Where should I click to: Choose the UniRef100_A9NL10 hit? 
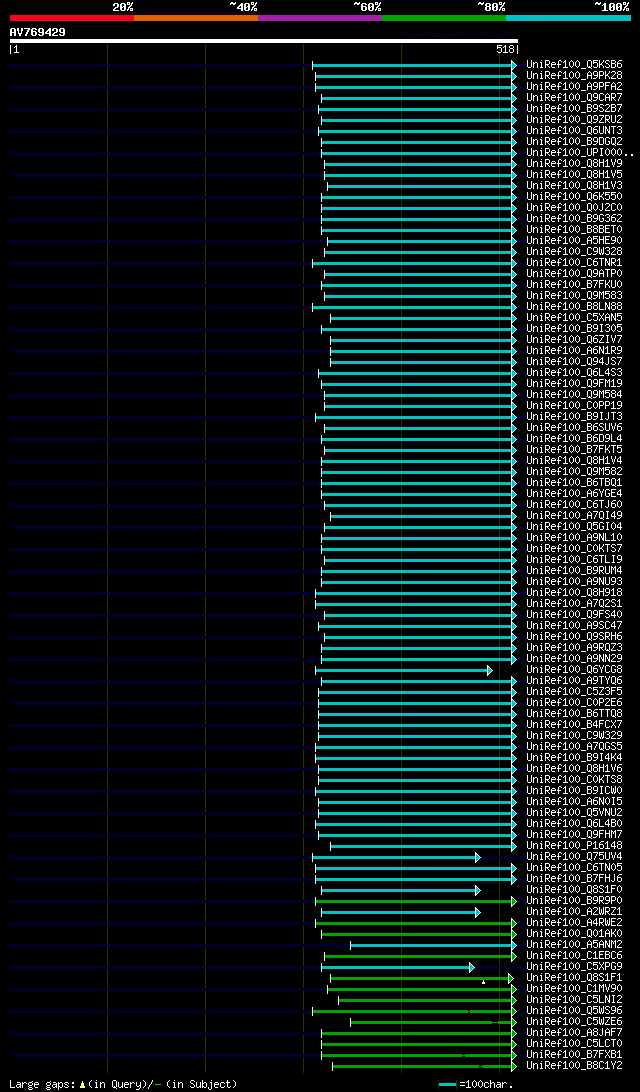click(x=575, y=537)
